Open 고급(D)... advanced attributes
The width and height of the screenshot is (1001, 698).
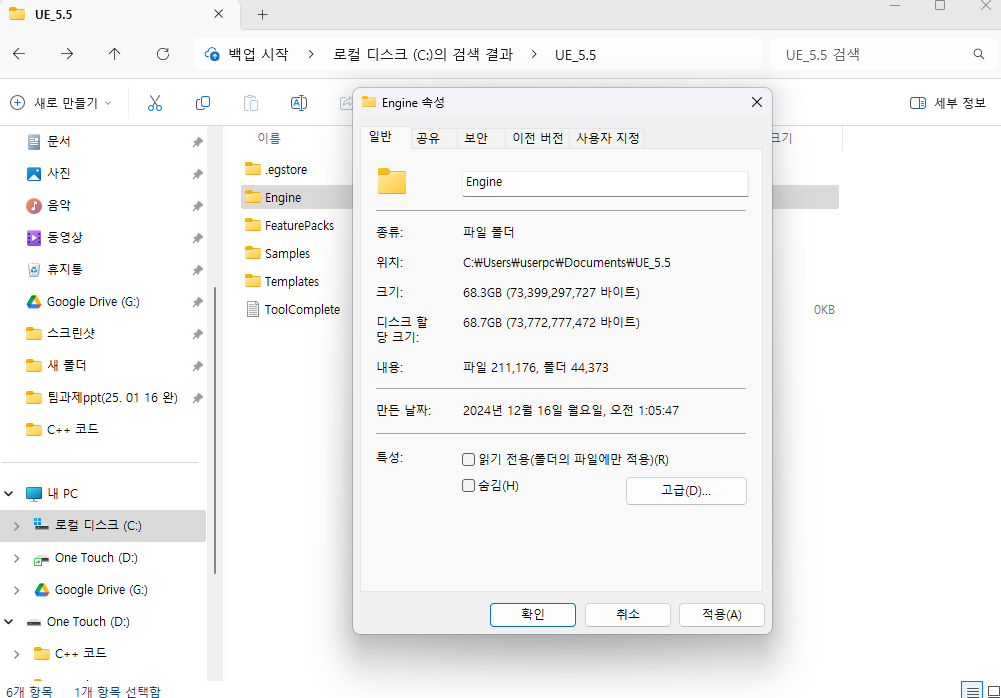point(686,491)
